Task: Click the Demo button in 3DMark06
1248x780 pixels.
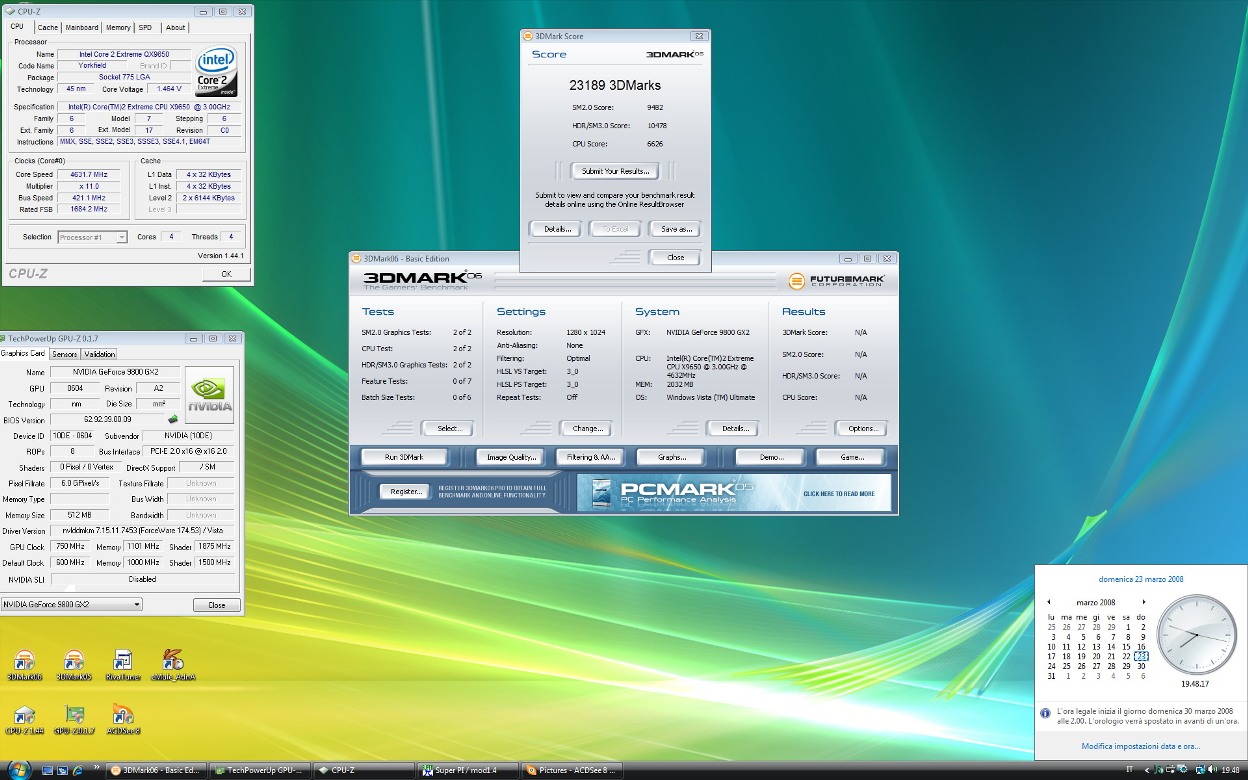Action: (771, 457)
